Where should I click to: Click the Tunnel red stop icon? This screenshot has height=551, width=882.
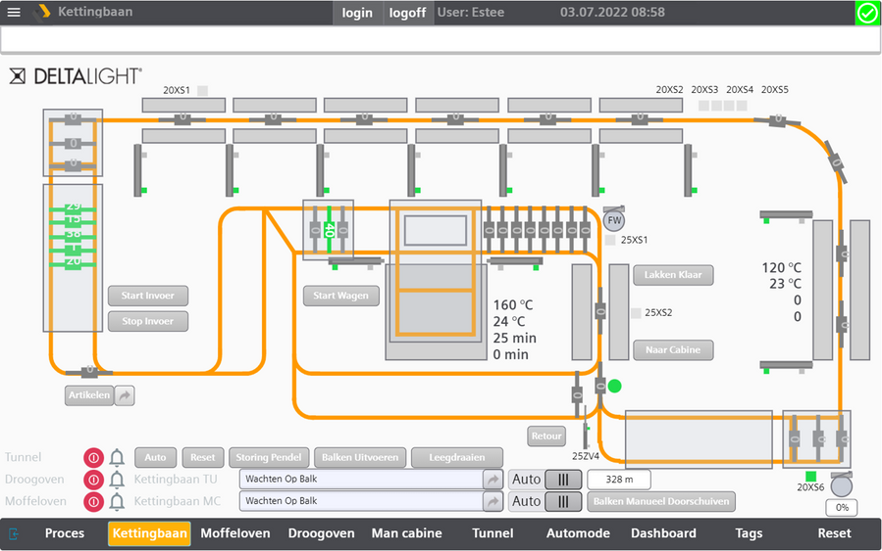[93, 458]
